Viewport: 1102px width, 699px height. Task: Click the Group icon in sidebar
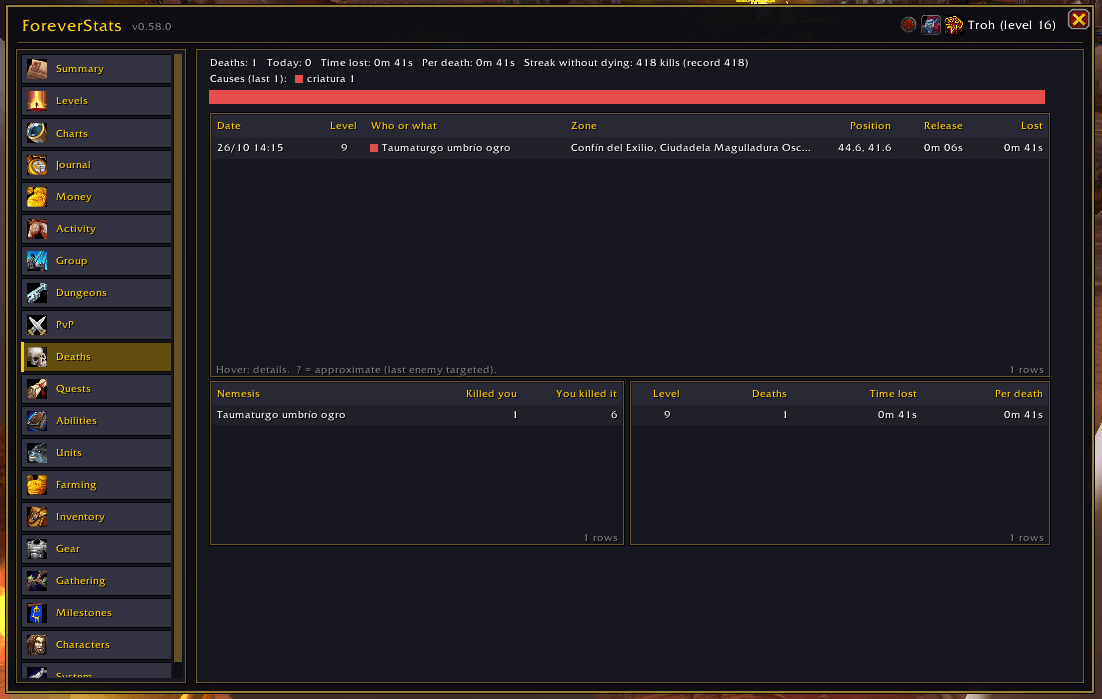(37, 261)
